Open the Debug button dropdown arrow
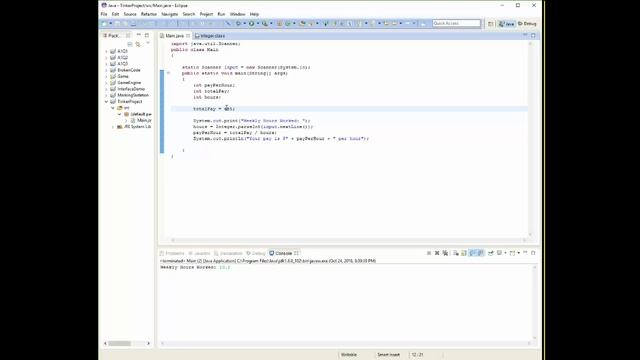The height and width of the screenshot is (360, 640). click(244, 23)
